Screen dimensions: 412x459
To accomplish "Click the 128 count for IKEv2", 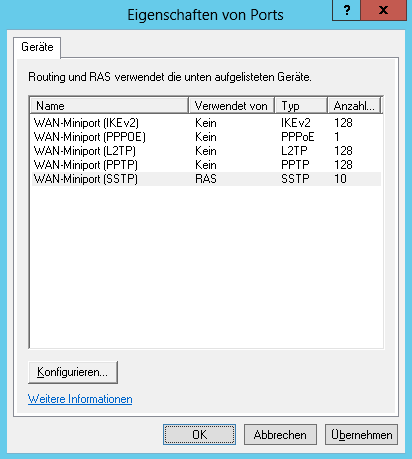I will click(x=343, y=123).
